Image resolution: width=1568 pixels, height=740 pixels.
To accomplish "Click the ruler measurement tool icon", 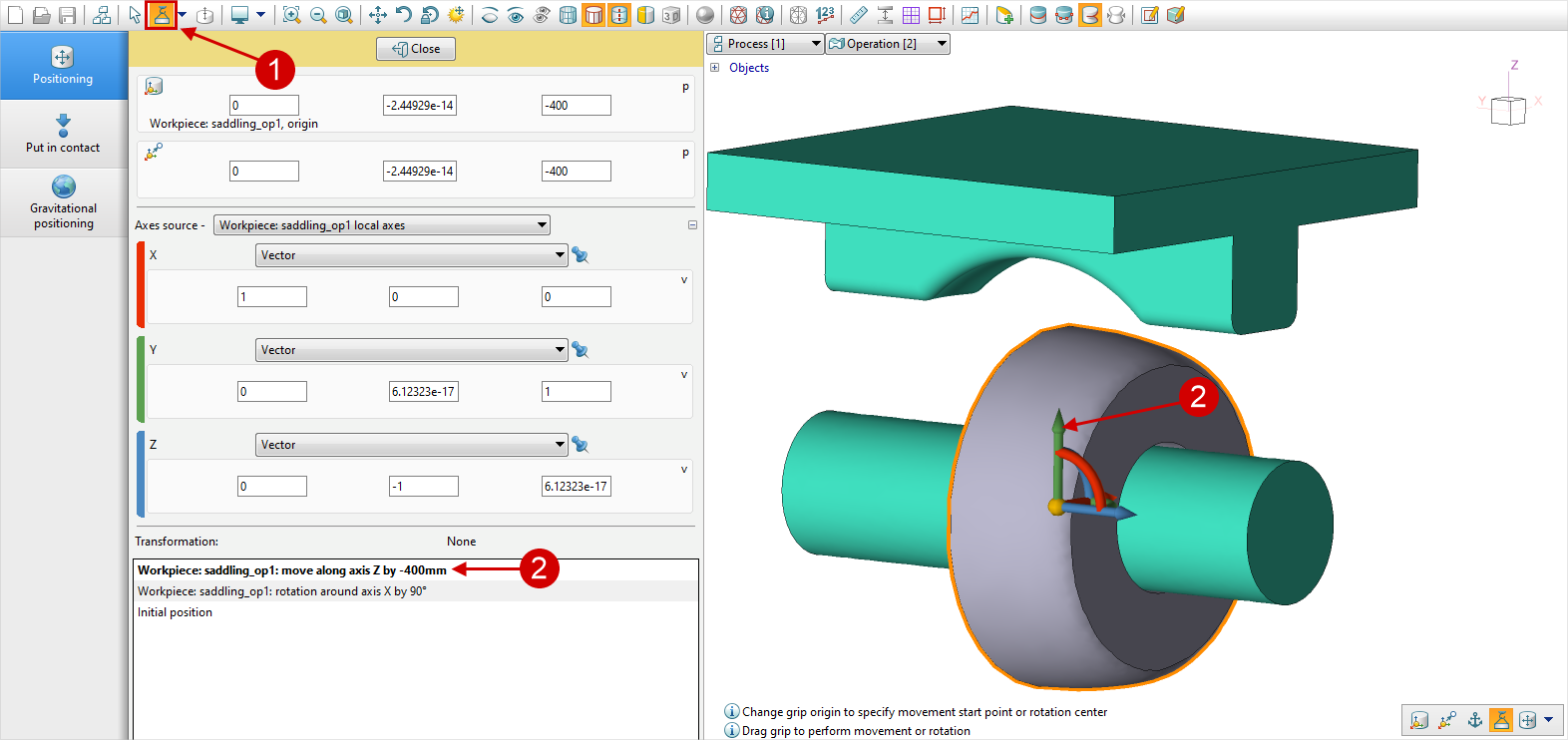I will pos(858,15).
